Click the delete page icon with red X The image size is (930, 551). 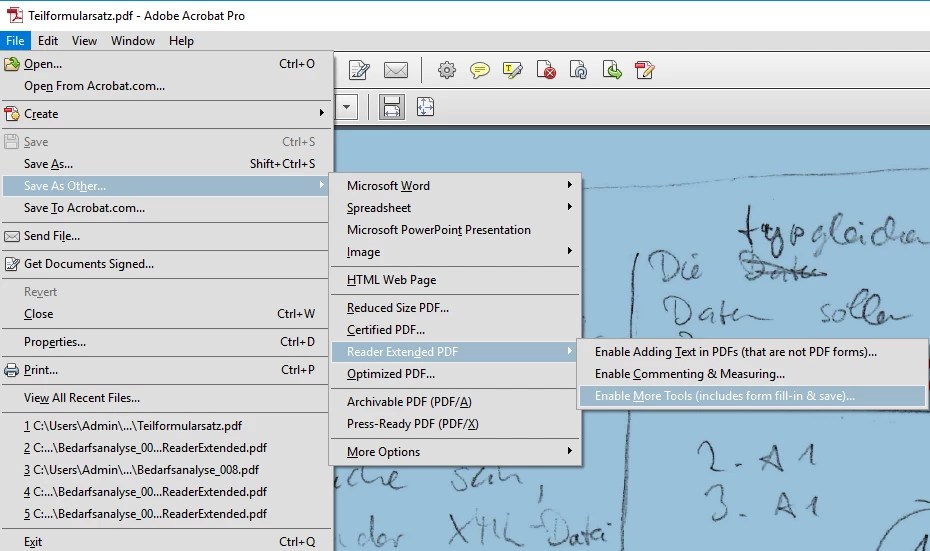(546, 71)
